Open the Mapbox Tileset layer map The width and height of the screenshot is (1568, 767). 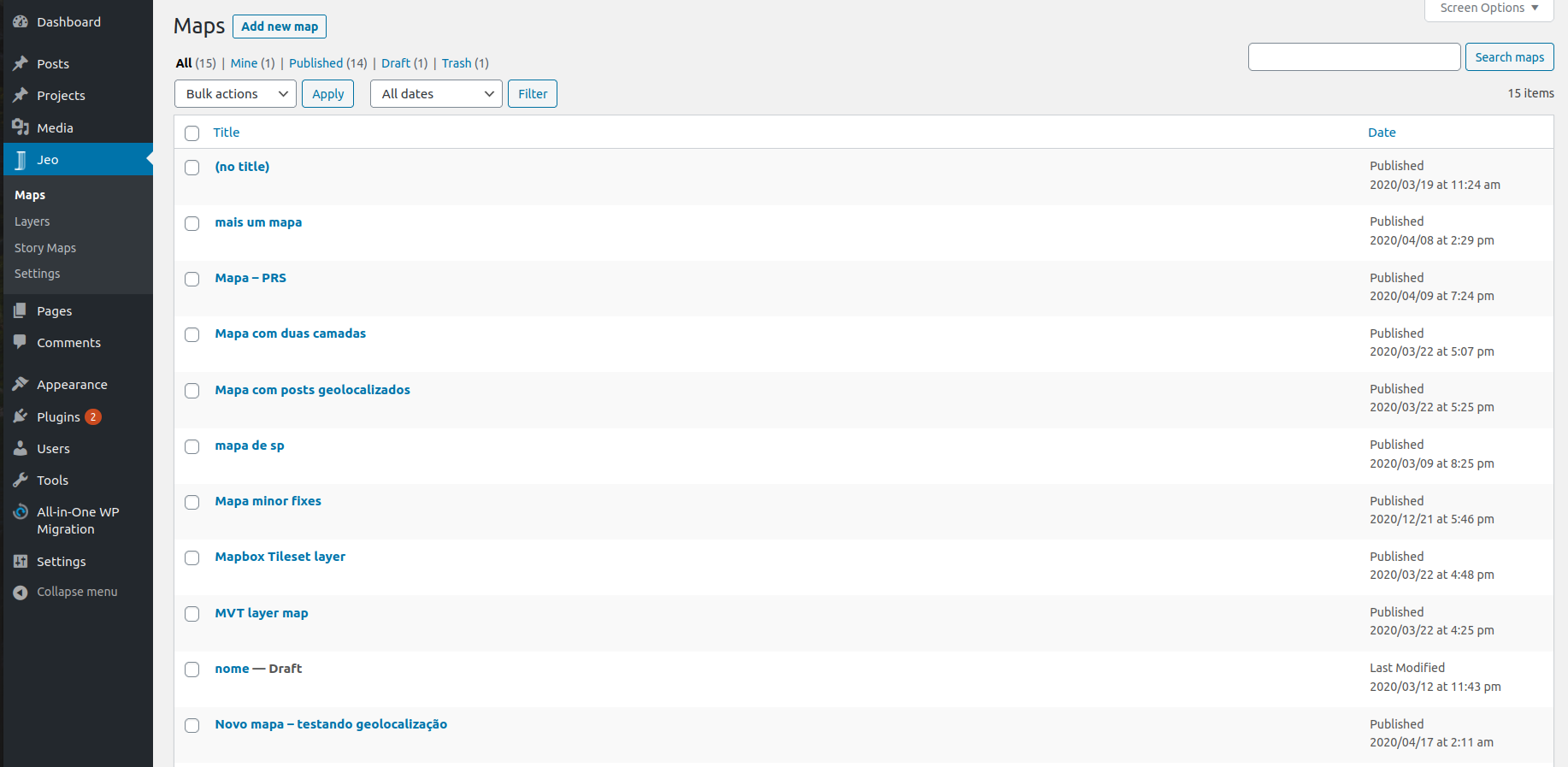click(280, 557)
